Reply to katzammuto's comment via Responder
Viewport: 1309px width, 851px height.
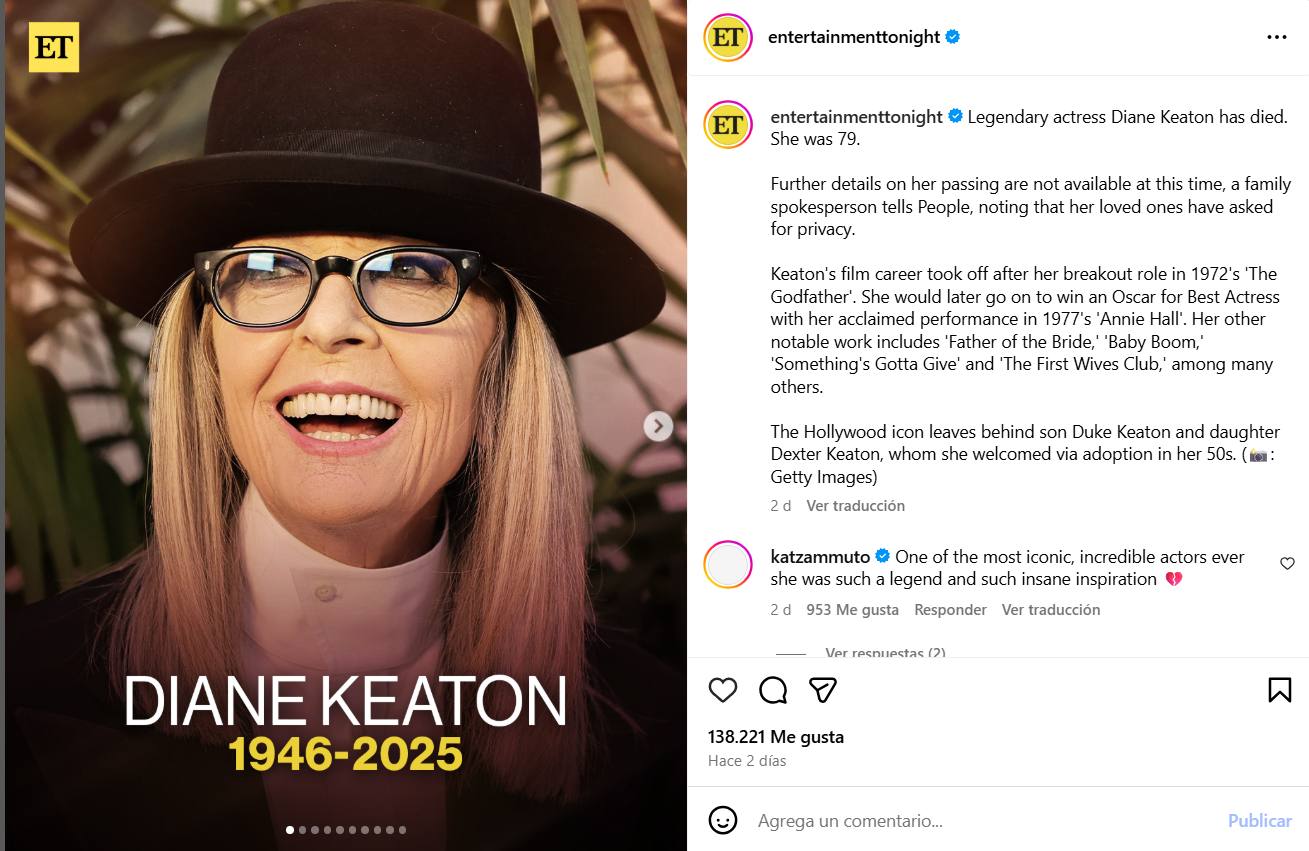click(950, 610)
